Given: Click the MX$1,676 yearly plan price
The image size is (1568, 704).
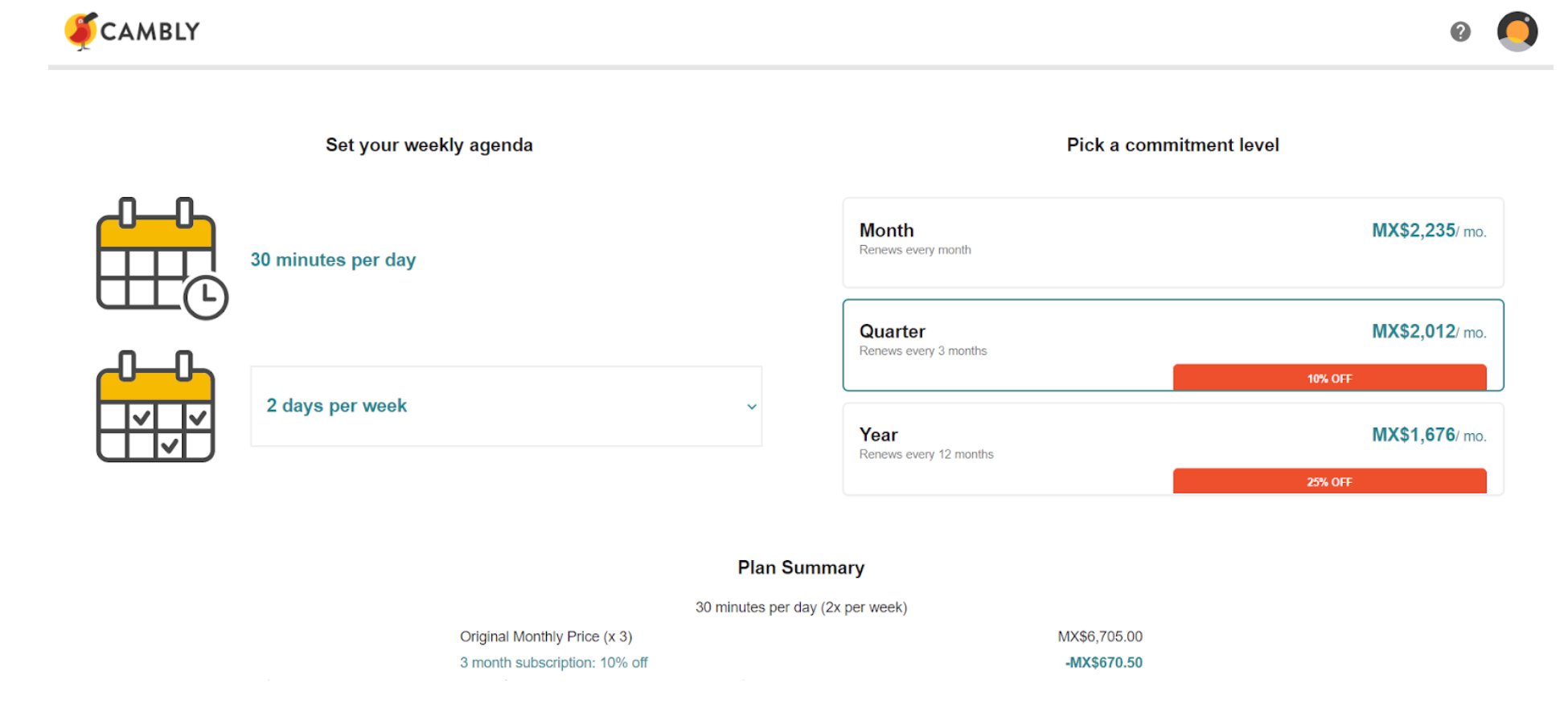Looking at the screenshot, I should pos(1413,435).
